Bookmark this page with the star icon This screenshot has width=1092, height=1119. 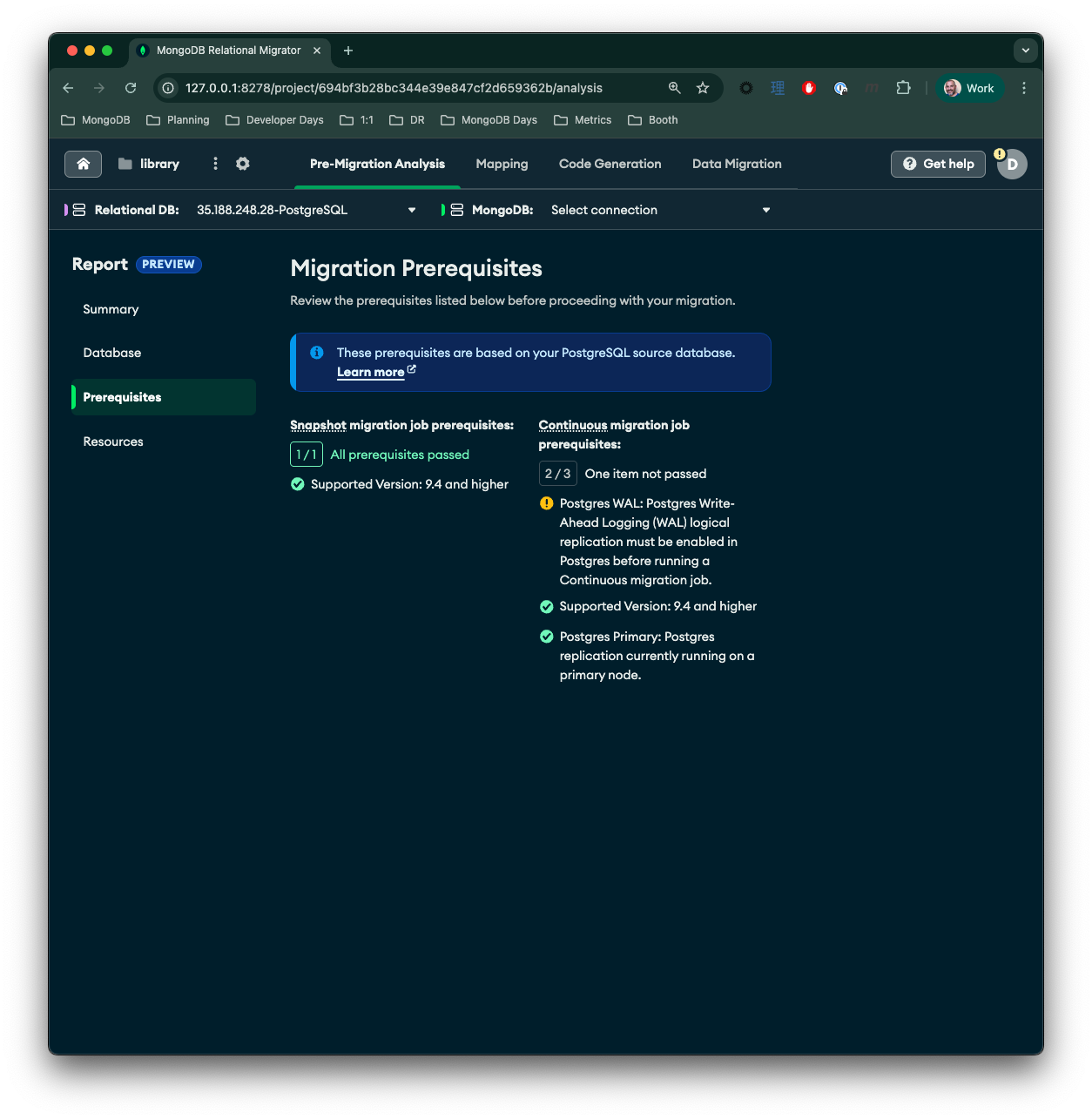click(x=703, y=88)
